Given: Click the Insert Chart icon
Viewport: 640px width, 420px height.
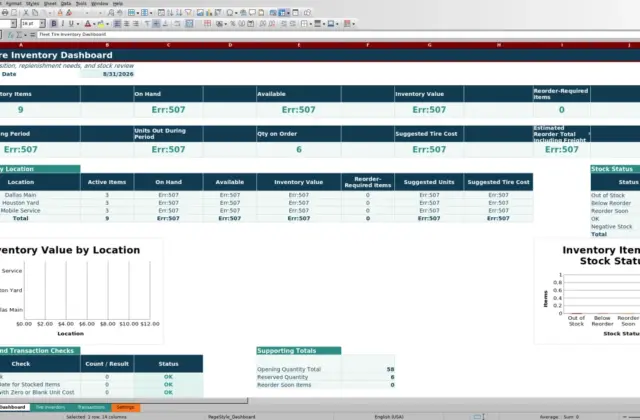Looking at the screenshot, I should coord(209,13).
